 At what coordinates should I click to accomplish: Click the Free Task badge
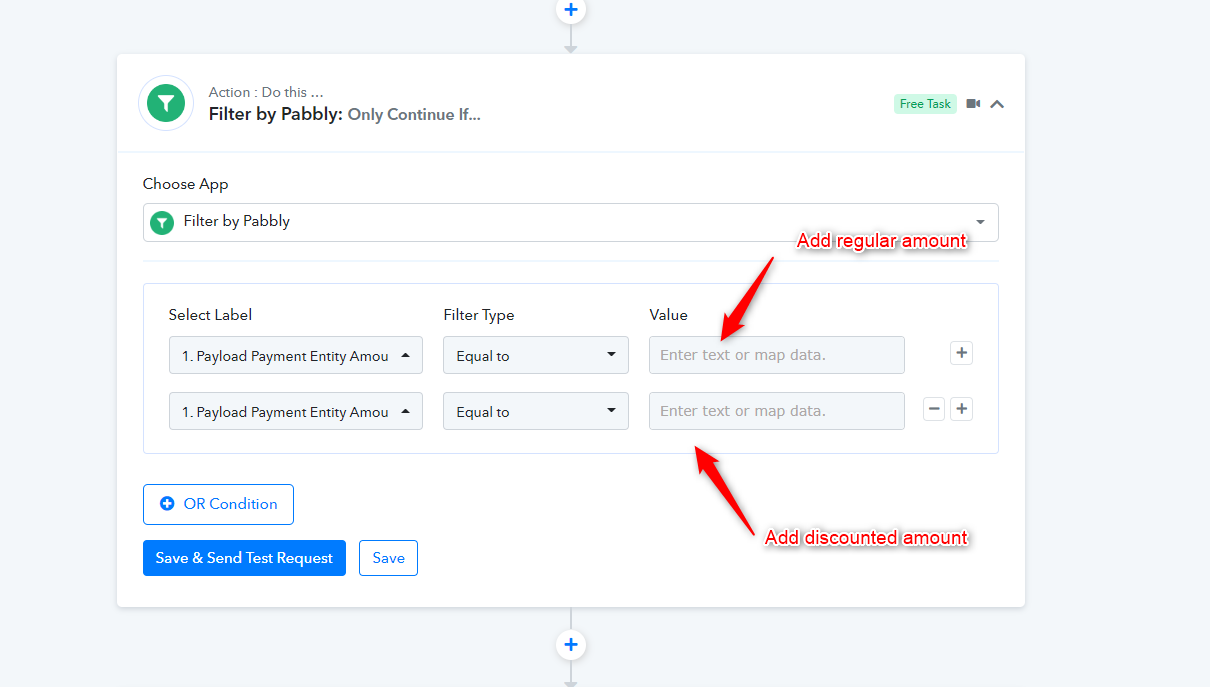pyautogui.click(x=925, y=104)
